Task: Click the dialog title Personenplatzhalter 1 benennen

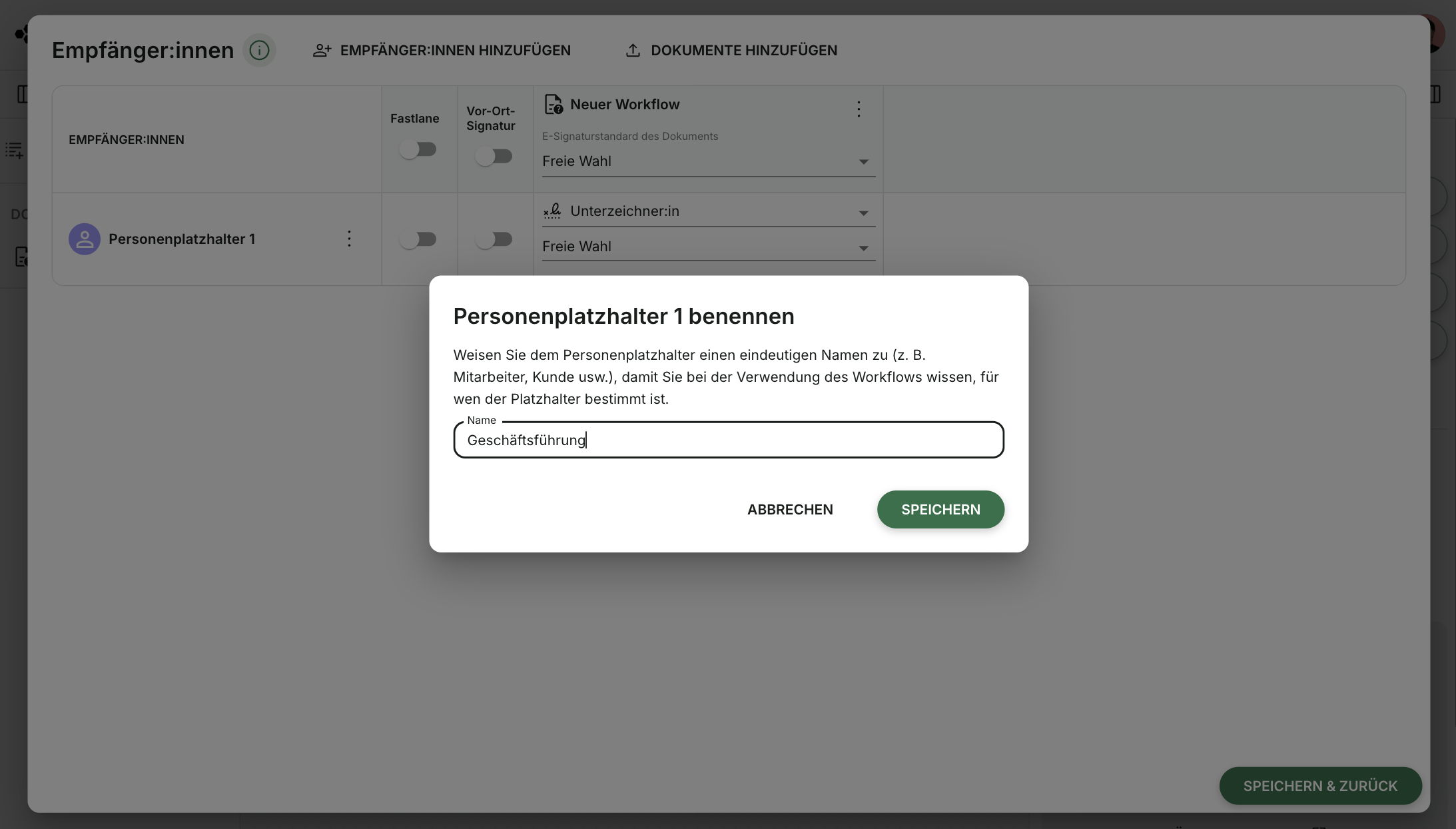Action: click(623, 317)
